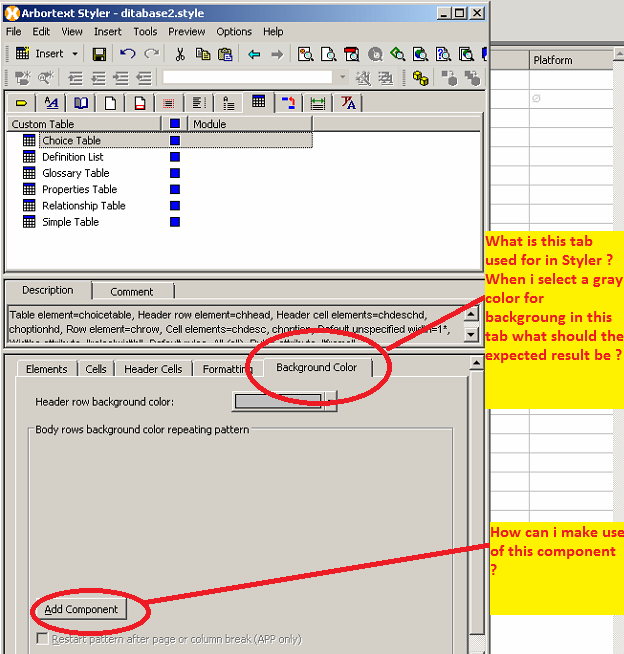The height and width of the screenshot is (654, 624).
Task: Undo the last action
Action: click(127, 54)
